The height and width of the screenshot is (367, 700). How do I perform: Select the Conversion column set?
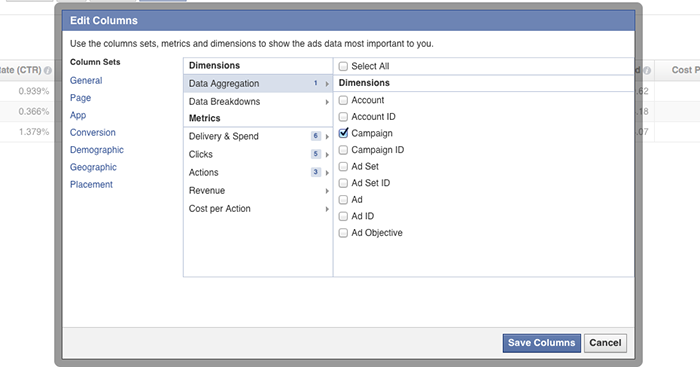click(92, 133)
